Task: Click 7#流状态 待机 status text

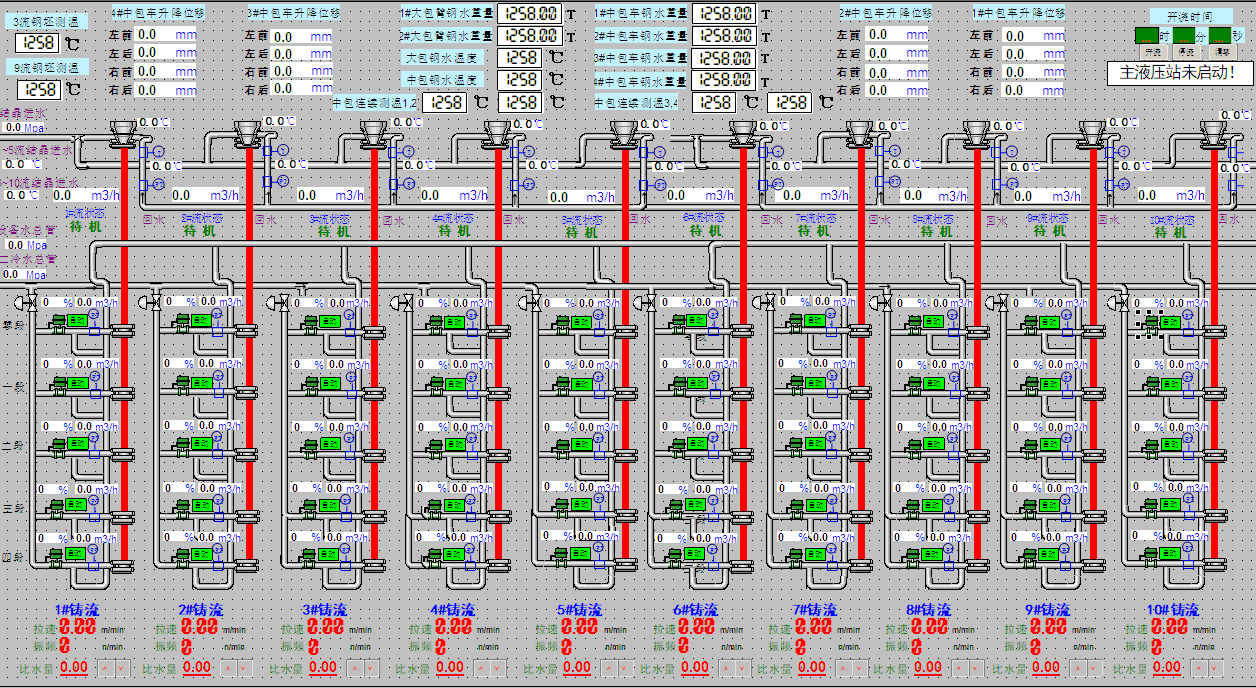Action: [815, 230]
